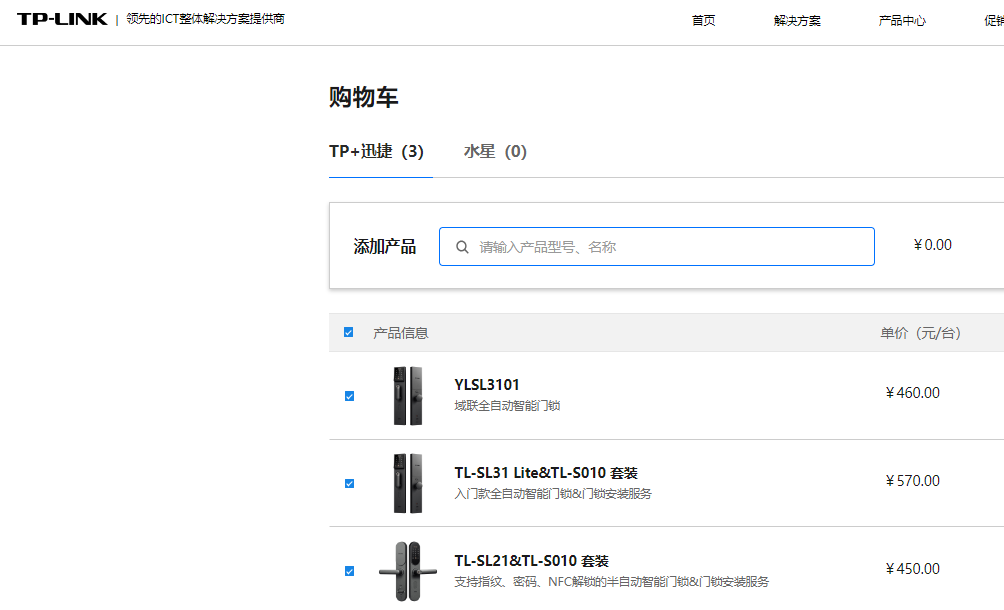Click the 入门款全自动智能门锁&门锁安装服务 description
This screenshot has width=1004, height=610.
click(x=553, y=494)
